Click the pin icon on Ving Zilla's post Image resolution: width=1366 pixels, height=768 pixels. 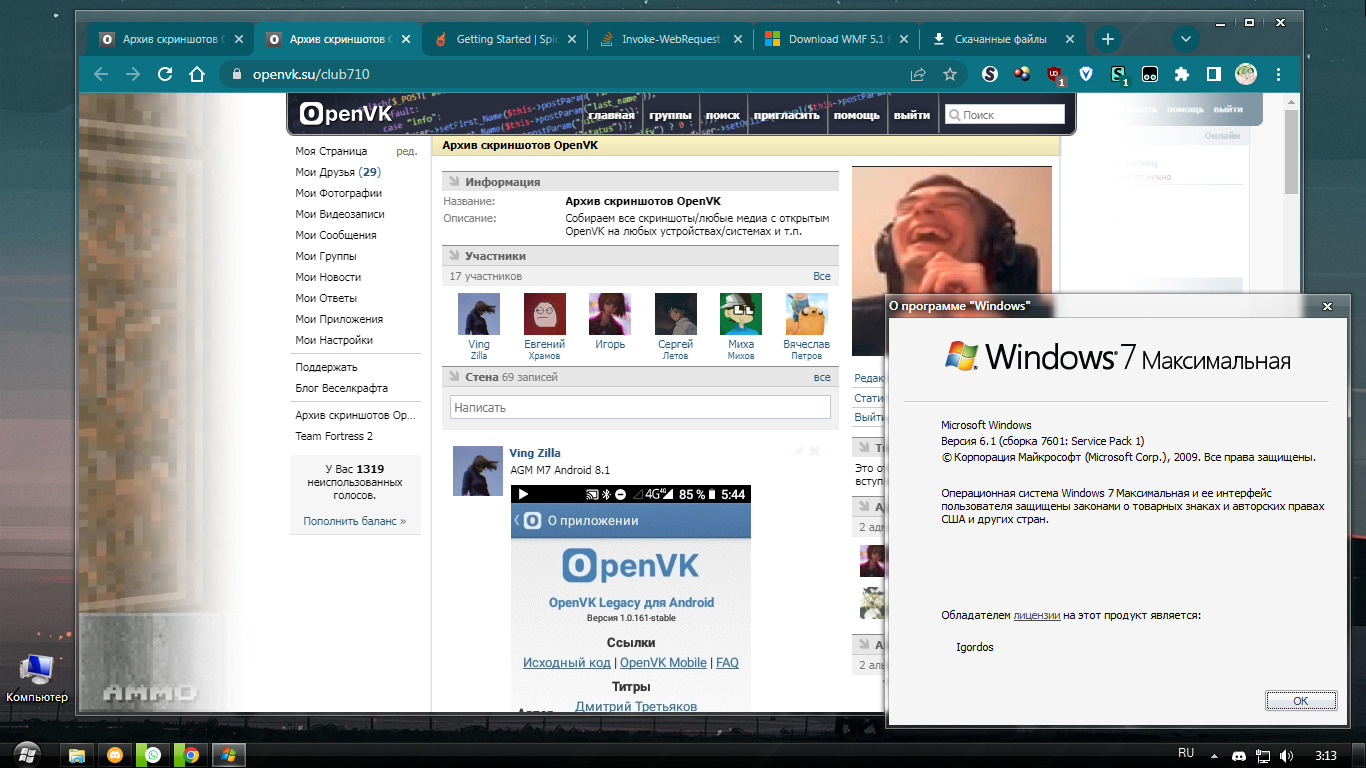(x=798, y=452)
